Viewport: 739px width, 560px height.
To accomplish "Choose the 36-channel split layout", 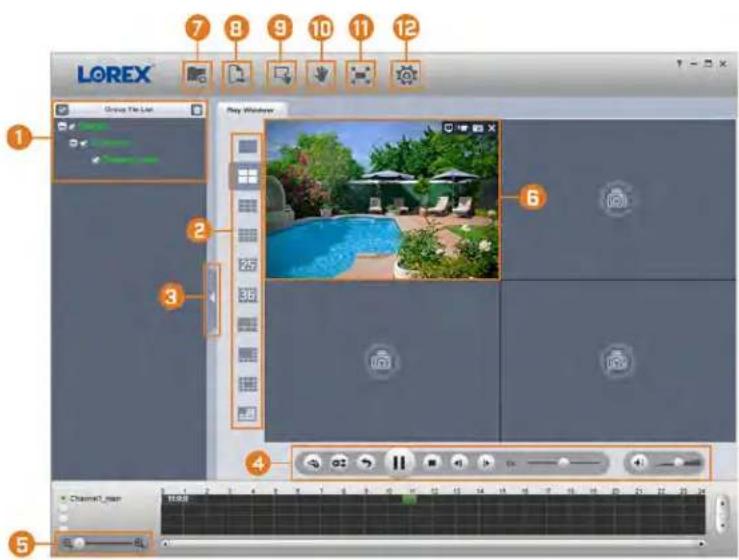I will point(247,295).
